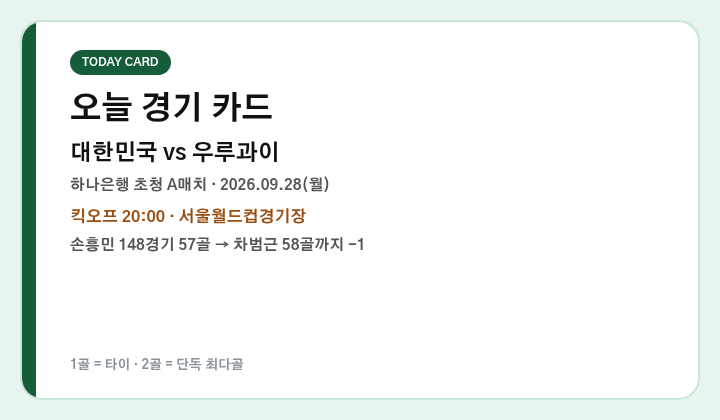The width and height of the screenshot is (720, 420).
Task: Click the arrow → symbol in stat line
Action: pos(222,245)
